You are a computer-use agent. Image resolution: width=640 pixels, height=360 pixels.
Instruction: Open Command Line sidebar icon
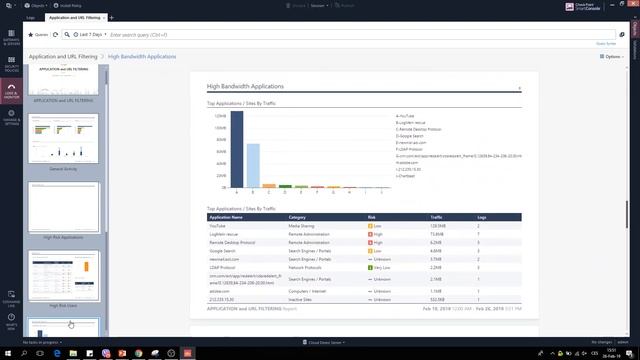(11, 299)
